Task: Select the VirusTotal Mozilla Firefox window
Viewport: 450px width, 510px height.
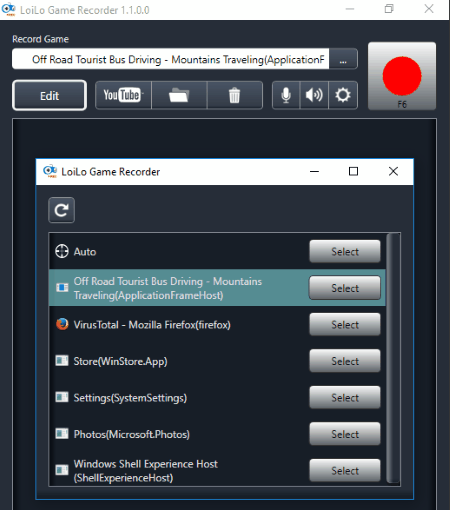Action: pyautogui.click(x=345, y=324)
